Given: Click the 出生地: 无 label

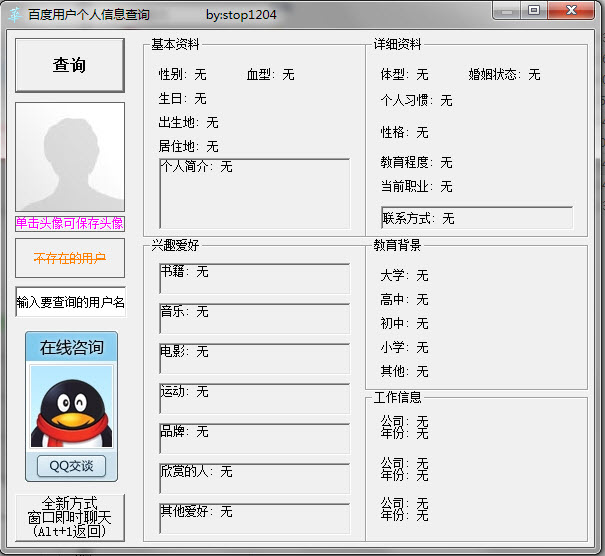Looking at the screenshot, I should click(189, 122).
